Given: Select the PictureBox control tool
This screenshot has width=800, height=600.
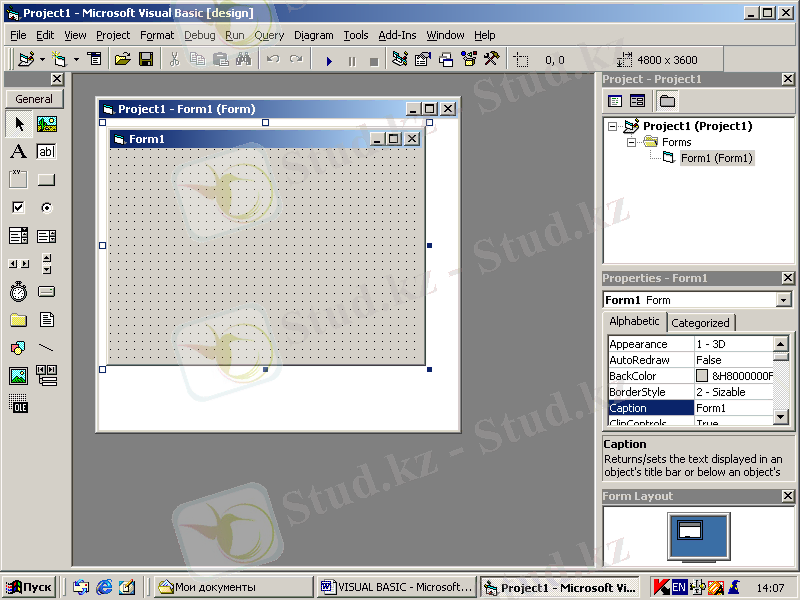Looking at the screenshot, I should [x=46, y=124].
